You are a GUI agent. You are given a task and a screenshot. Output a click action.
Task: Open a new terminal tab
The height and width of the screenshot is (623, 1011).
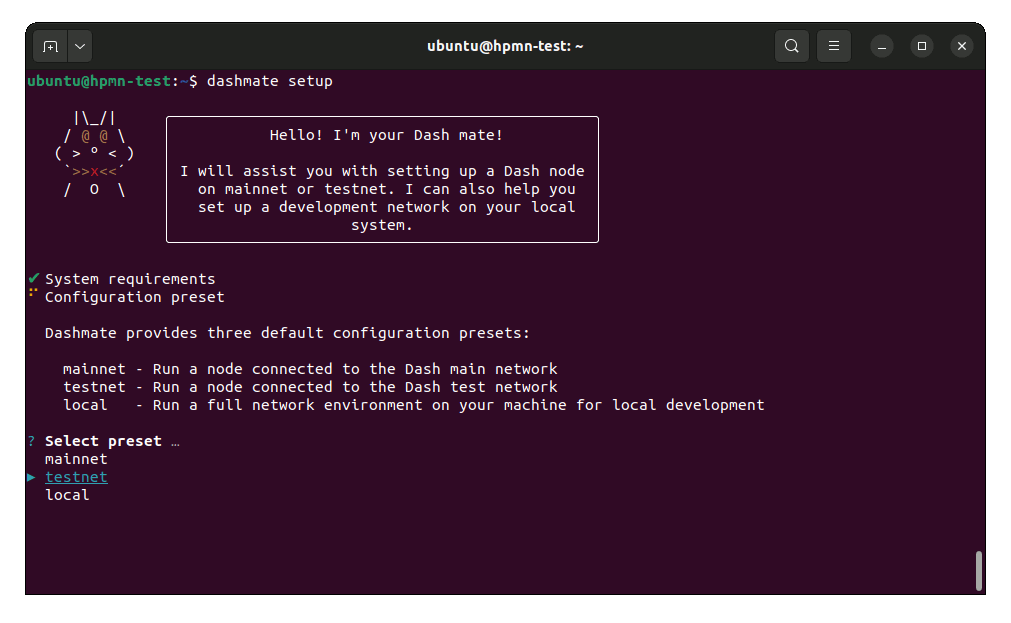tap(50, 46)
